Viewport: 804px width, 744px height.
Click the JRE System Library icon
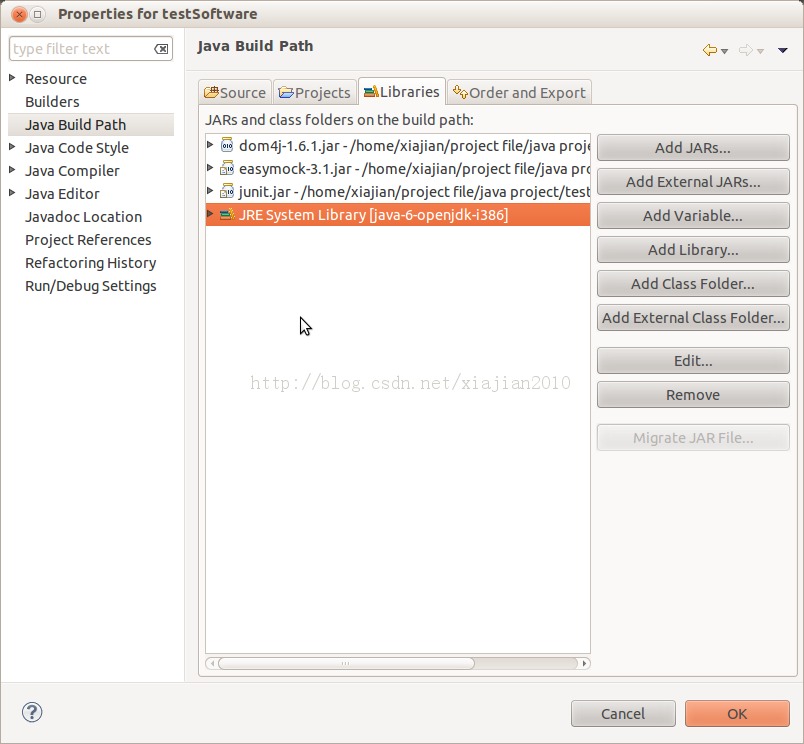[226, 214]
